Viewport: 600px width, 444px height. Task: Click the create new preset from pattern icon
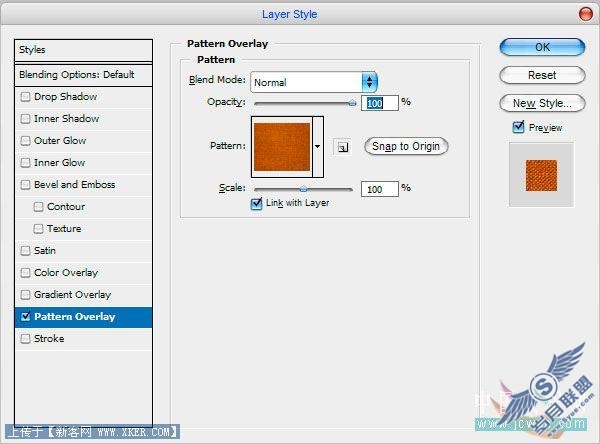coord(342,147)
